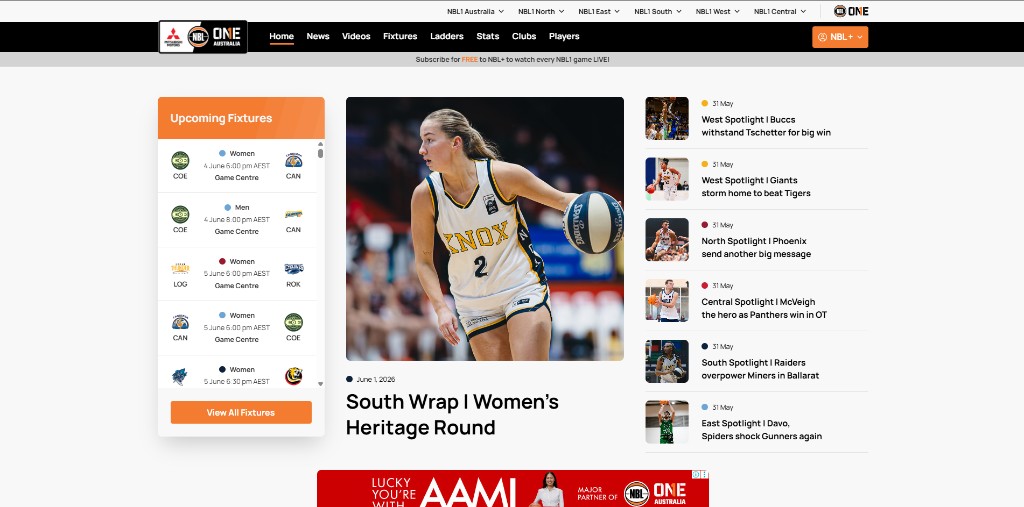The height and width of the screenshot is (507, 1024).
Task: Click the Knox player featured image
Action: pyautogui.click(x=485, y=229)
